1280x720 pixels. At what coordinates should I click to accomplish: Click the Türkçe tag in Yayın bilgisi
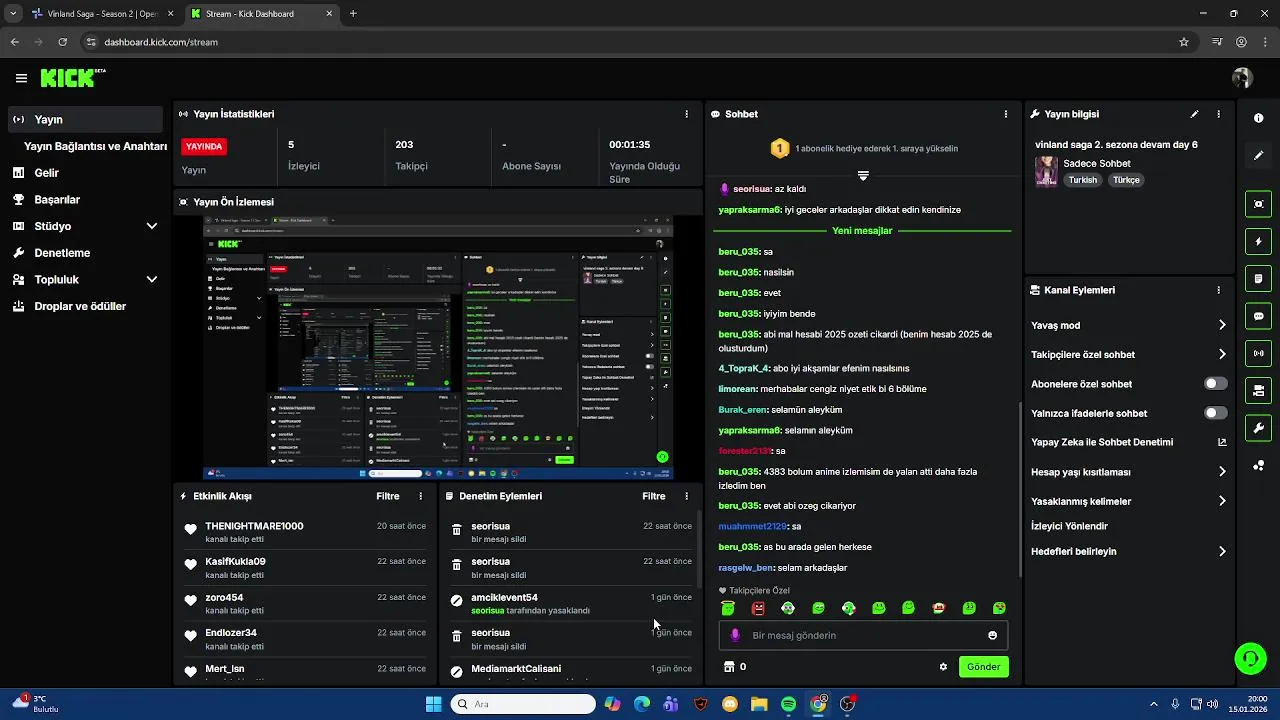1126,180
